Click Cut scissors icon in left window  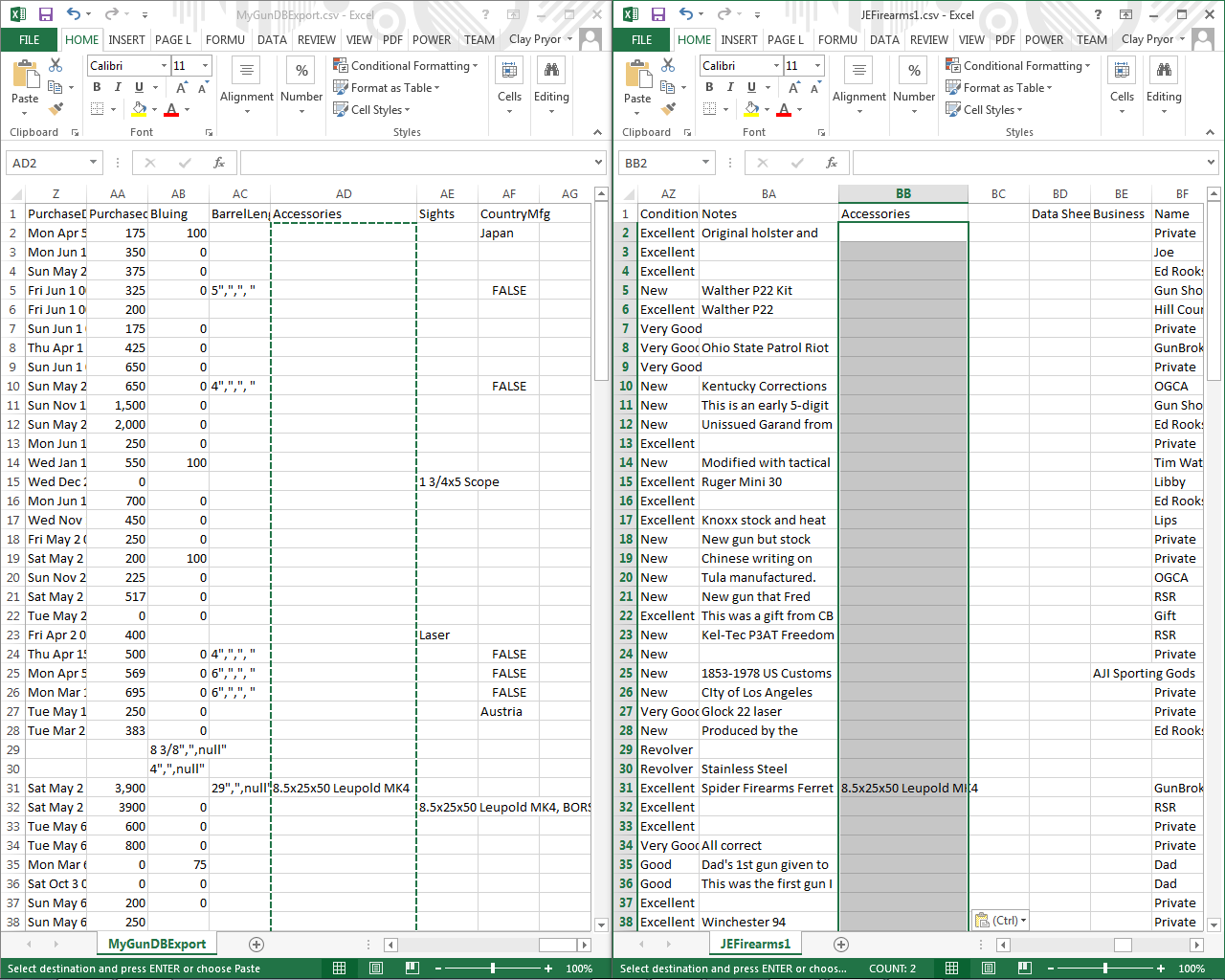pos(56,65)
